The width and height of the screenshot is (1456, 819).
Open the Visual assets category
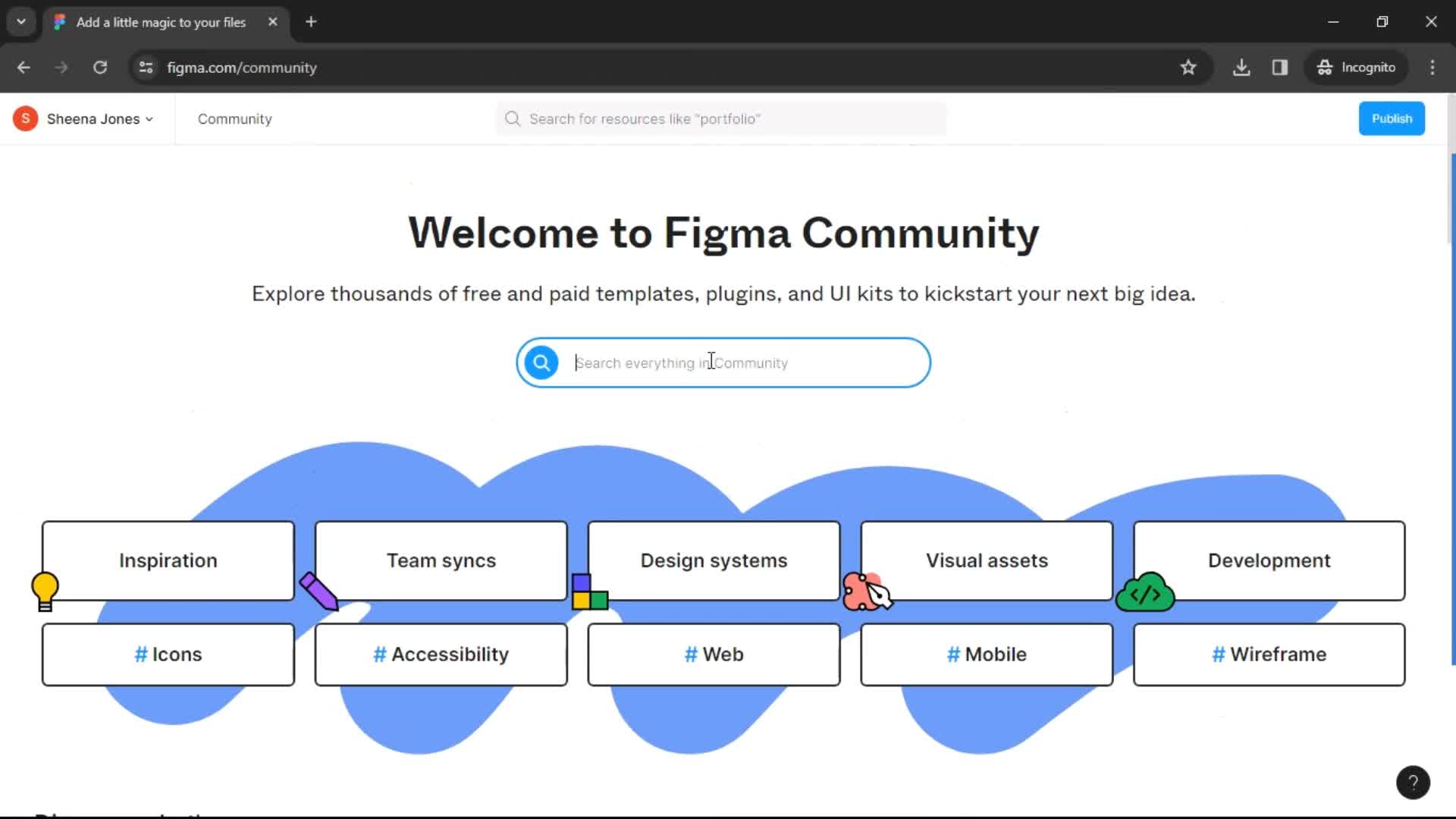coord(987,560)
